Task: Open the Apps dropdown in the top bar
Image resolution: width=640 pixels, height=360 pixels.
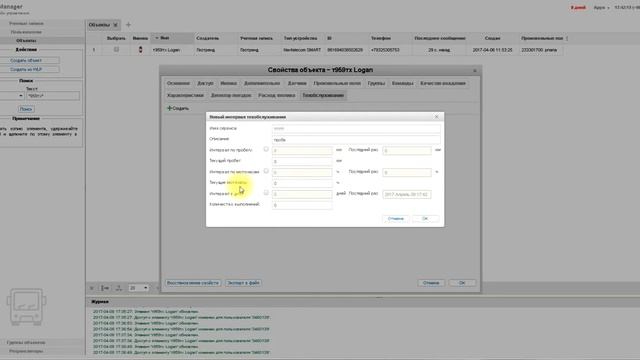Action: (x=601, y=8)
